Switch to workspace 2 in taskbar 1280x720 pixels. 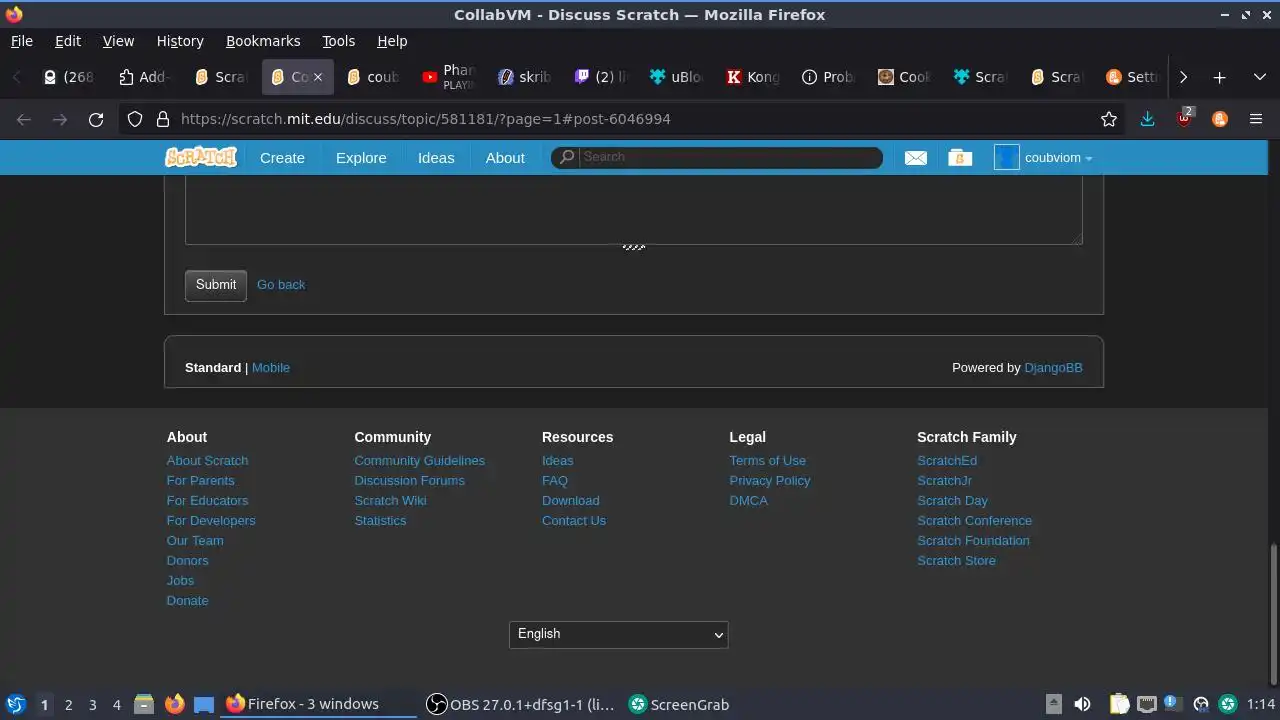68,704
